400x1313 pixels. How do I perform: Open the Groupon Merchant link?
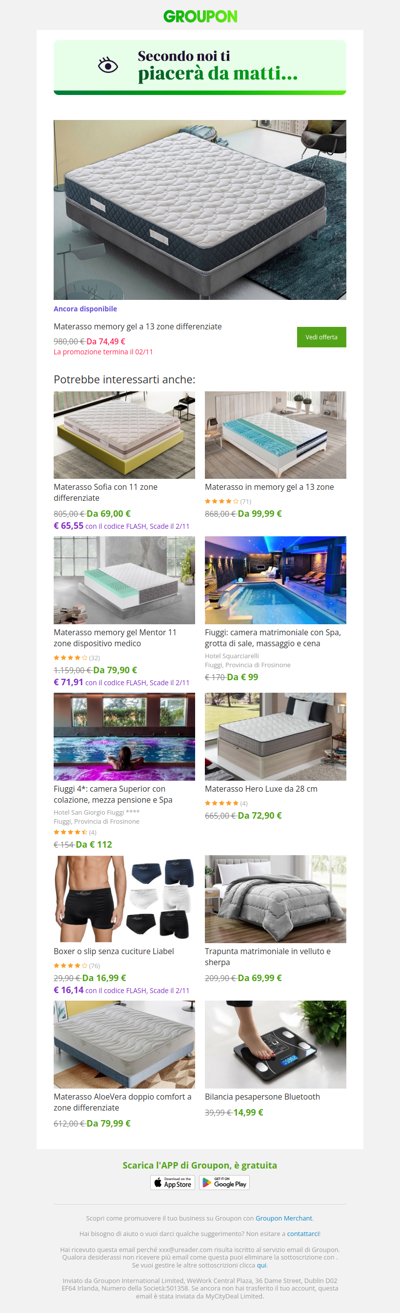point(284,1218)
